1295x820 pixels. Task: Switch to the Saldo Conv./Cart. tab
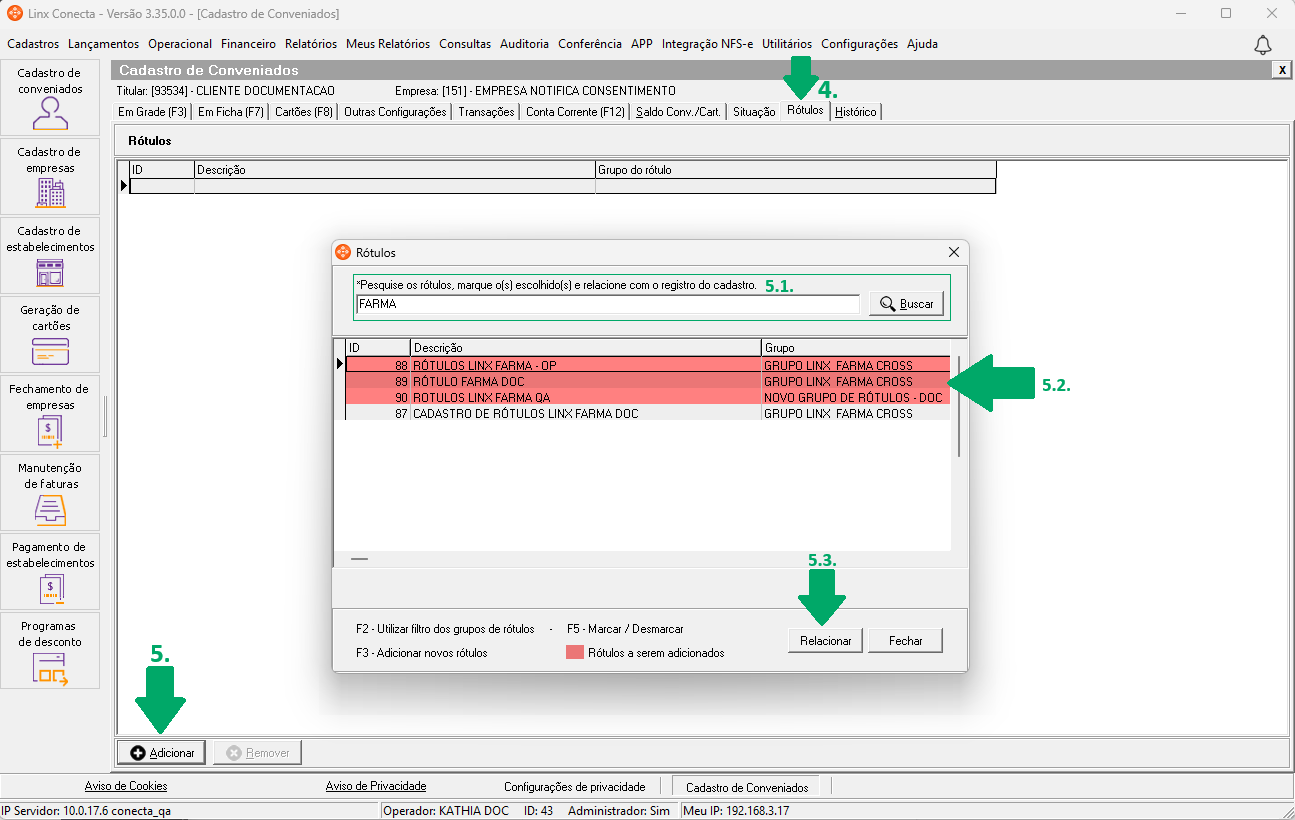point(679,112)
